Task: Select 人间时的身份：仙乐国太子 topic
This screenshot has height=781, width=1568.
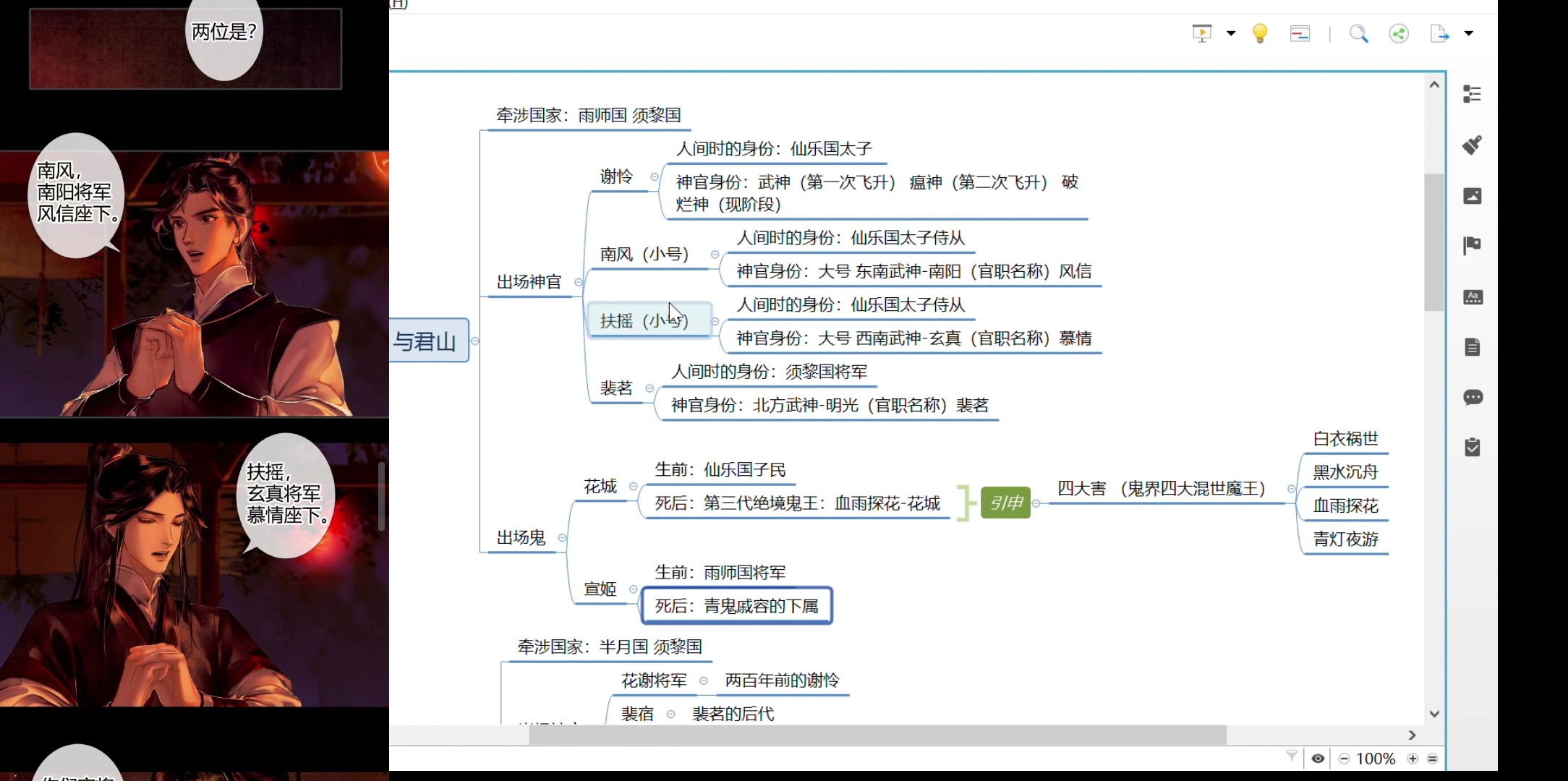Action: click(x=774, y=149)
